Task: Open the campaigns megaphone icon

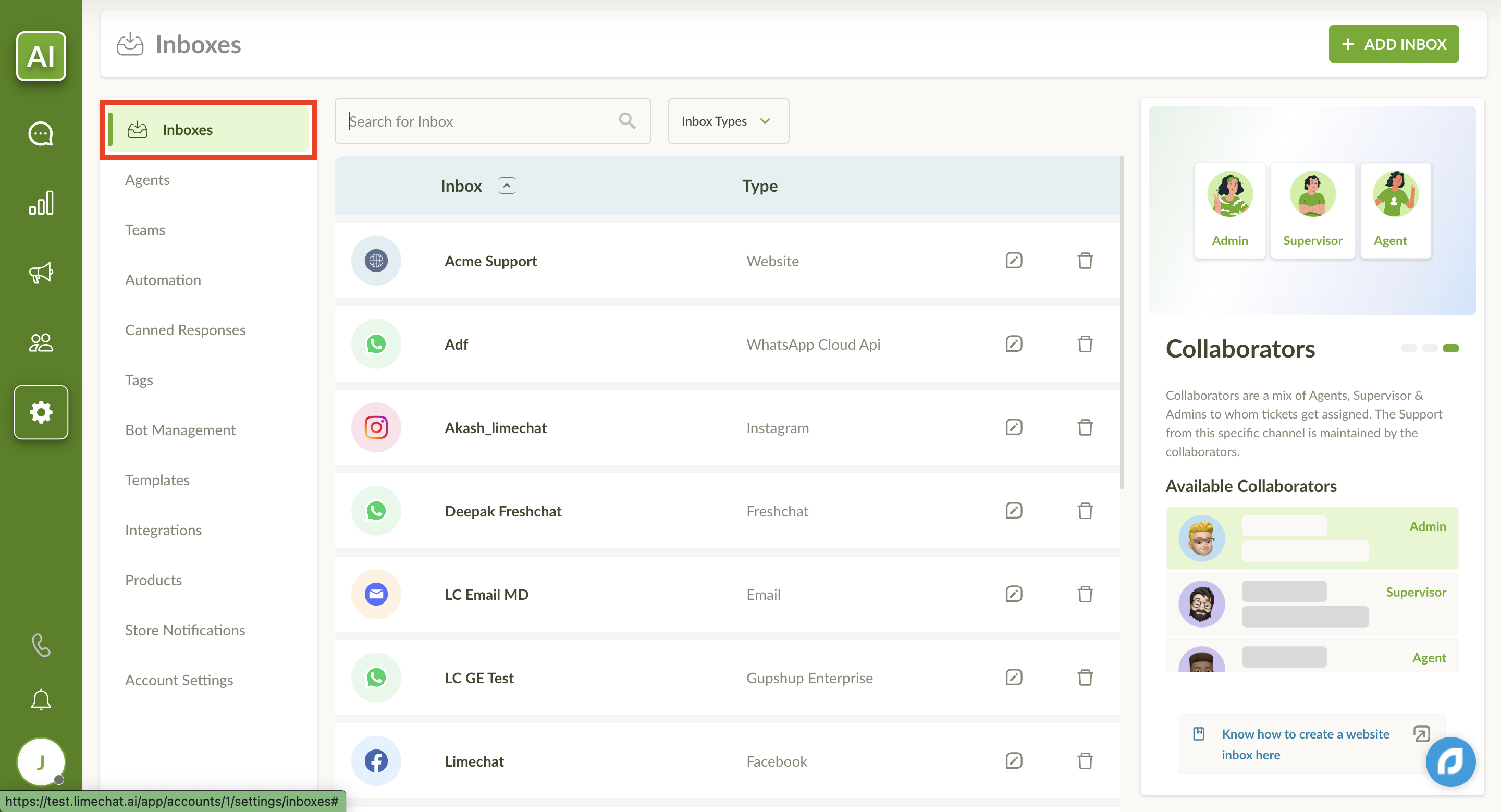Action: click(x=41, y=272)
